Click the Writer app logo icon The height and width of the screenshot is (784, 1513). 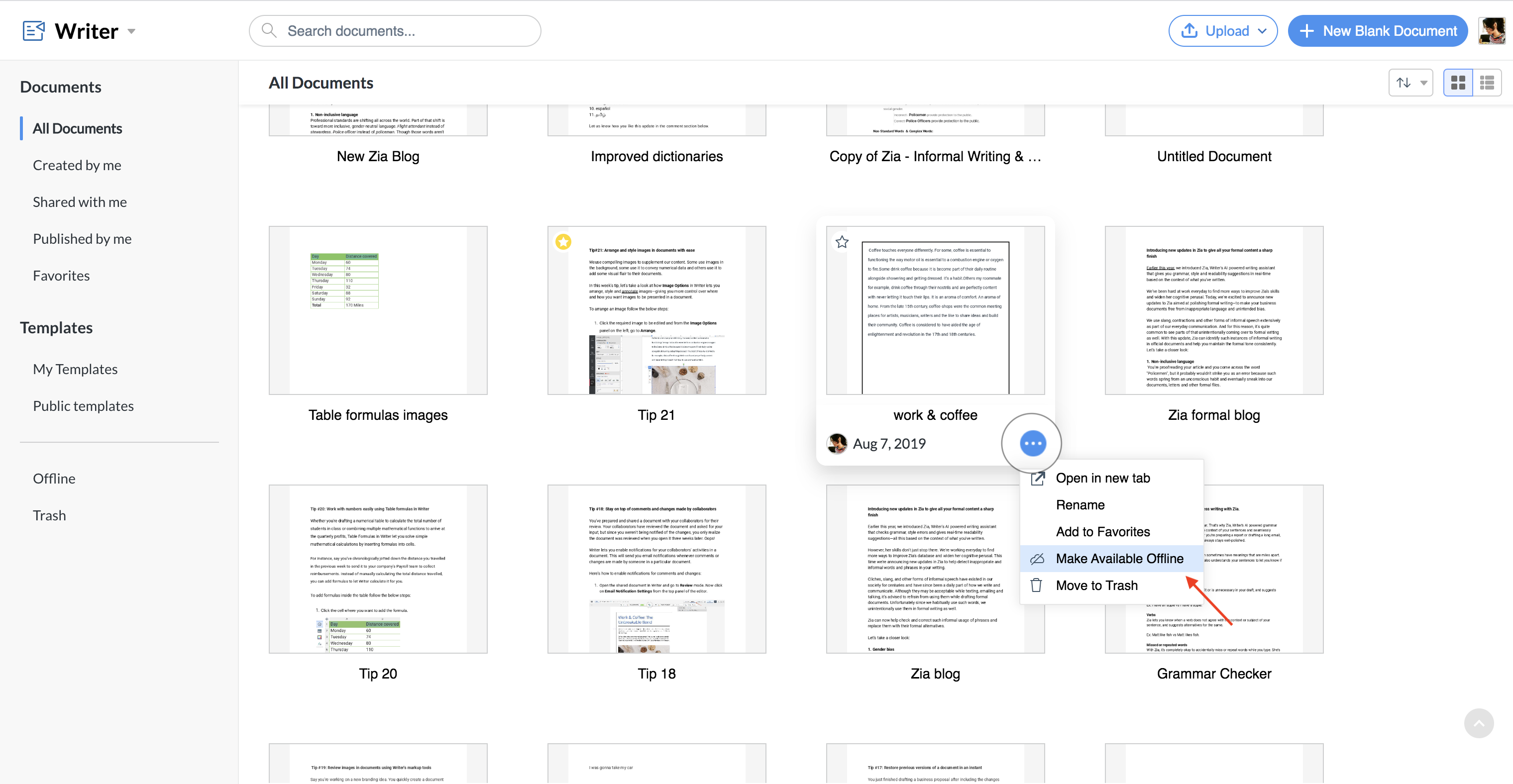[33, 30]
